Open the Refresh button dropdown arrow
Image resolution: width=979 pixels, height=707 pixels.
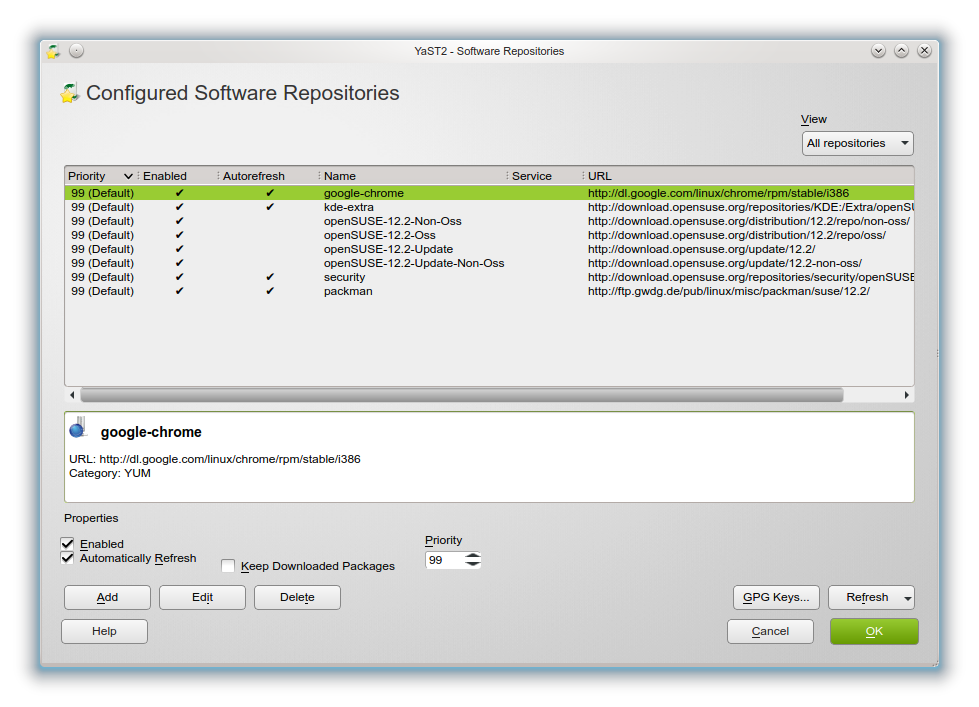click(907, 598)
